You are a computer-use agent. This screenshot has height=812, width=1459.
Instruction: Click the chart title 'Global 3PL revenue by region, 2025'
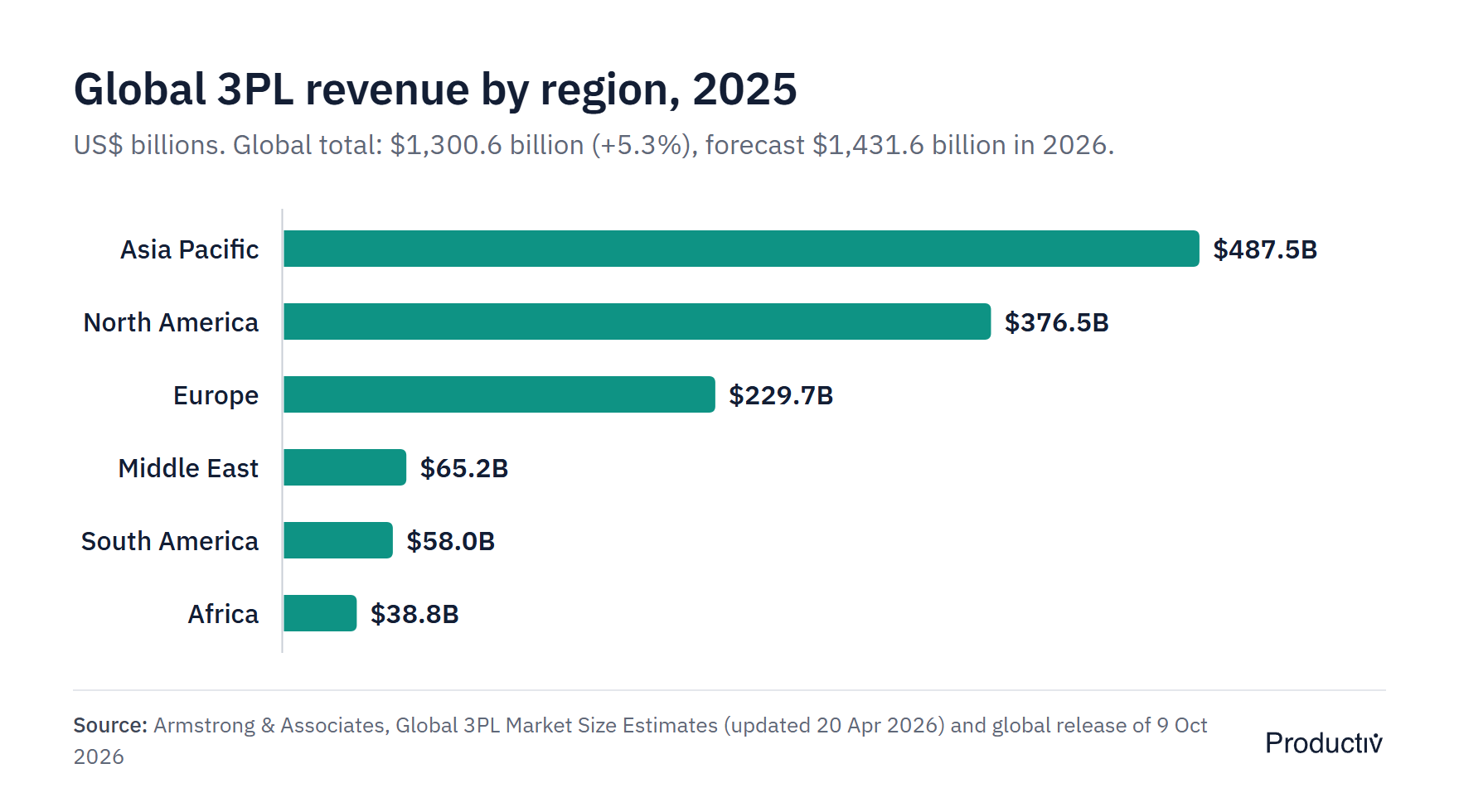click(435, 89)
